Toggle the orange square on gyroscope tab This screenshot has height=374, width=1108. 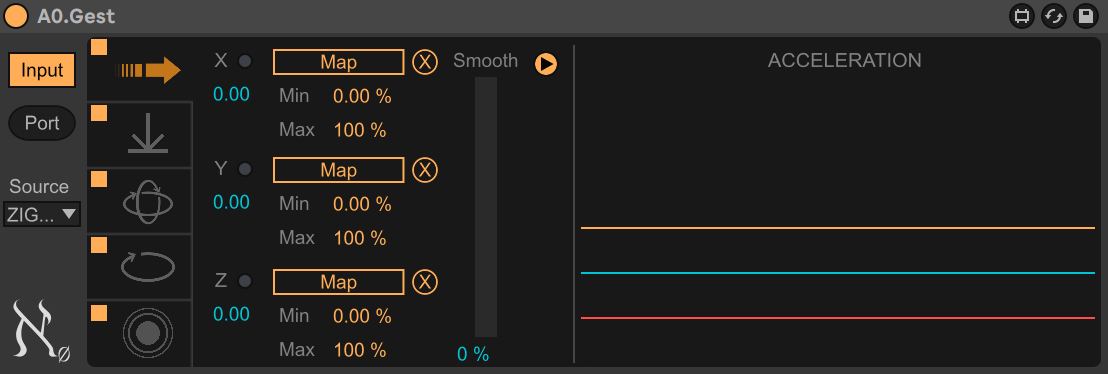pos(99,179)
